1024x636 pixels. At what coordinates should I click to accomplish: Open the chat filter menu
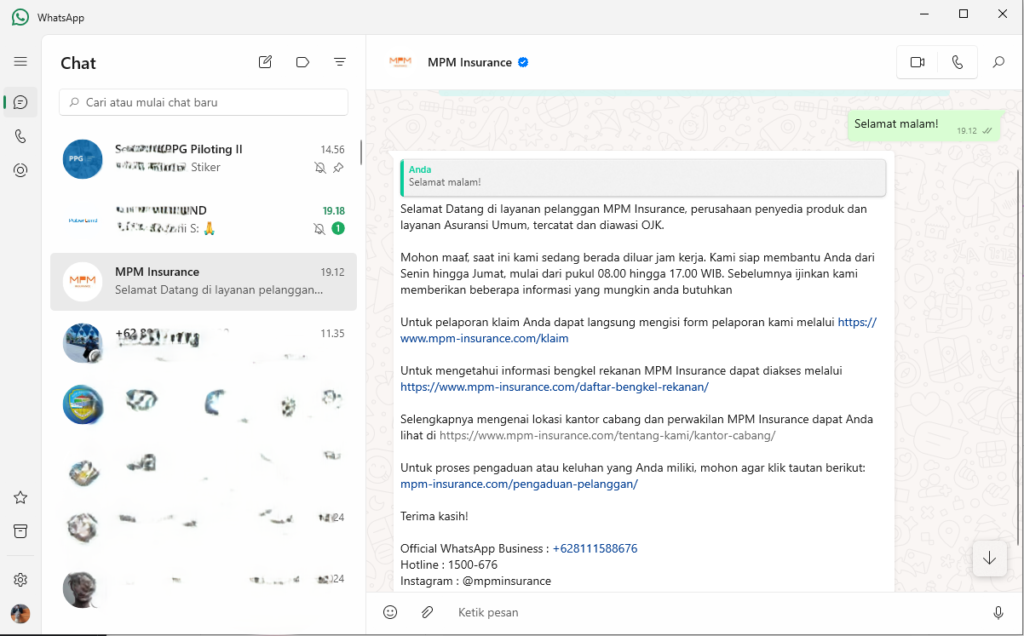click(x=340, y=62)
